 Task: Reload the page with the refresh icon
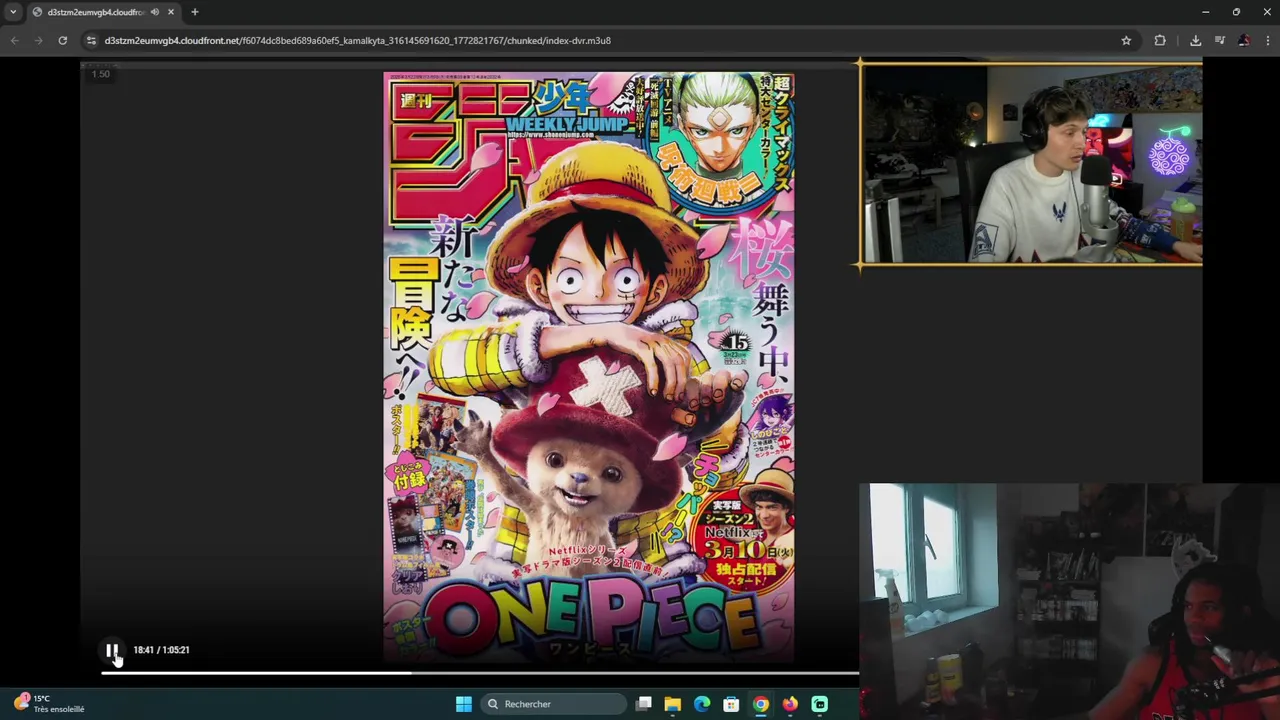coord(62,40)
